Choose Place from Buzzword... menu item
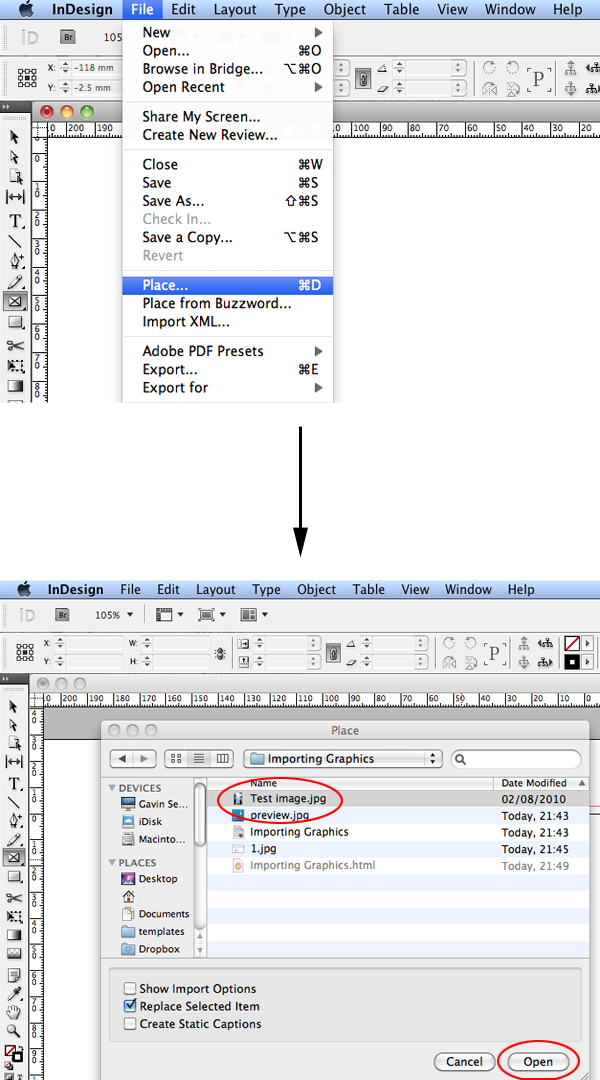Viewport: 600px width, 1080px height. click(x=227, y=303)
